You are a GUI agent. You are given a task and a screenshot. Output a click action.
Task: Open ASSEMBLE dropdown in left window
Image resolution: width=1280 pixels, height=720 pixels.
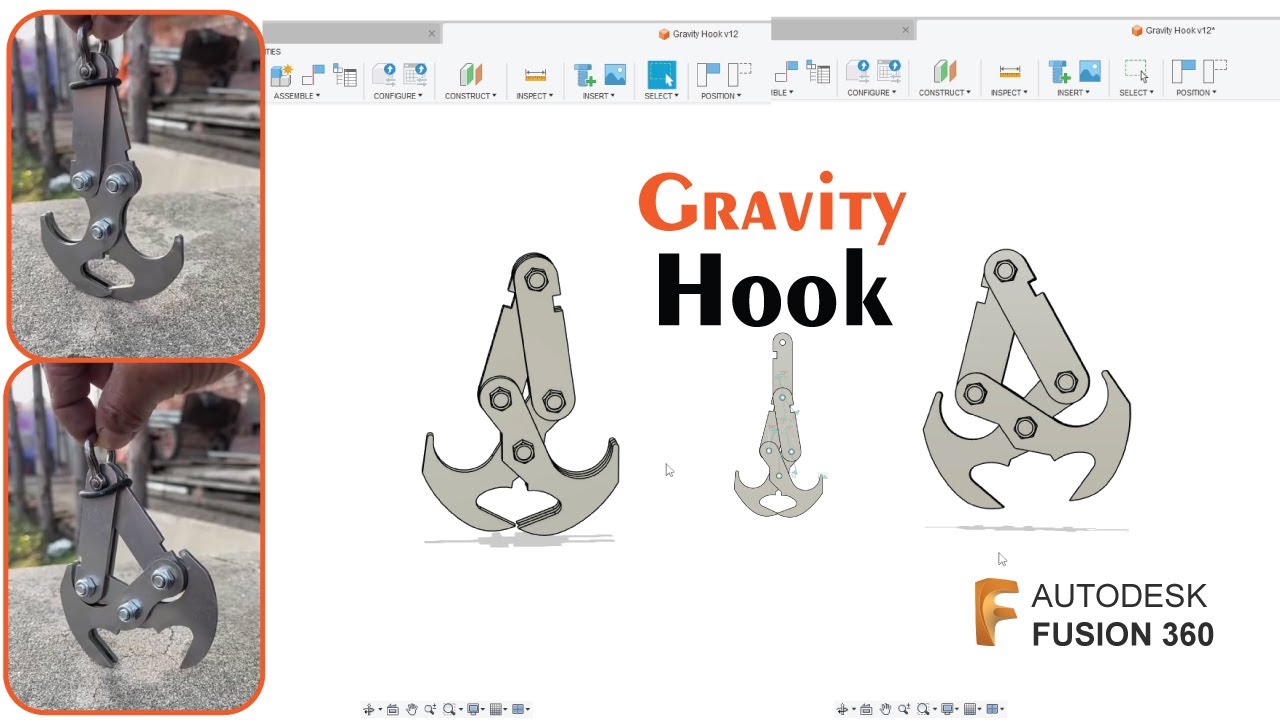pos(297,96)
